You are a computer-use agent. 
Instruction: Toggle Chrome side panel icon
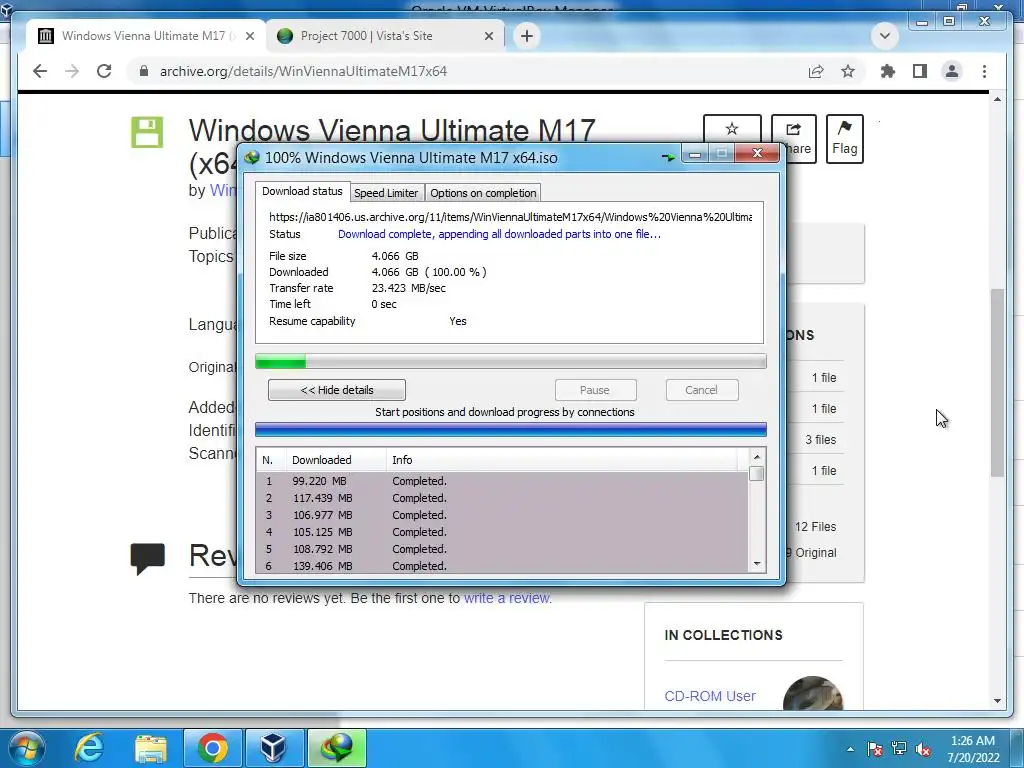920,71
